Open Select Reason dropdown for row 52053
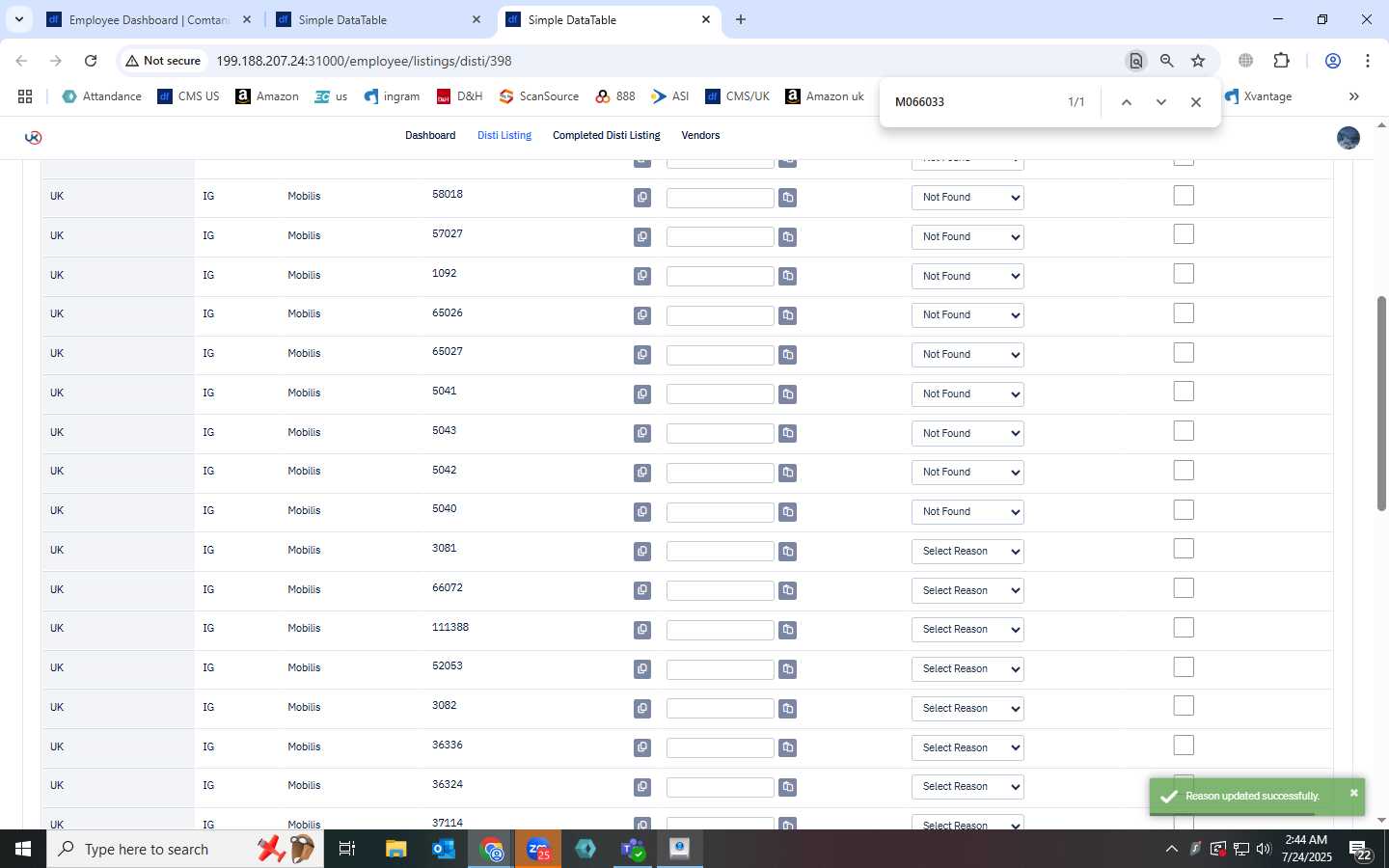 (x=967, y=669)
